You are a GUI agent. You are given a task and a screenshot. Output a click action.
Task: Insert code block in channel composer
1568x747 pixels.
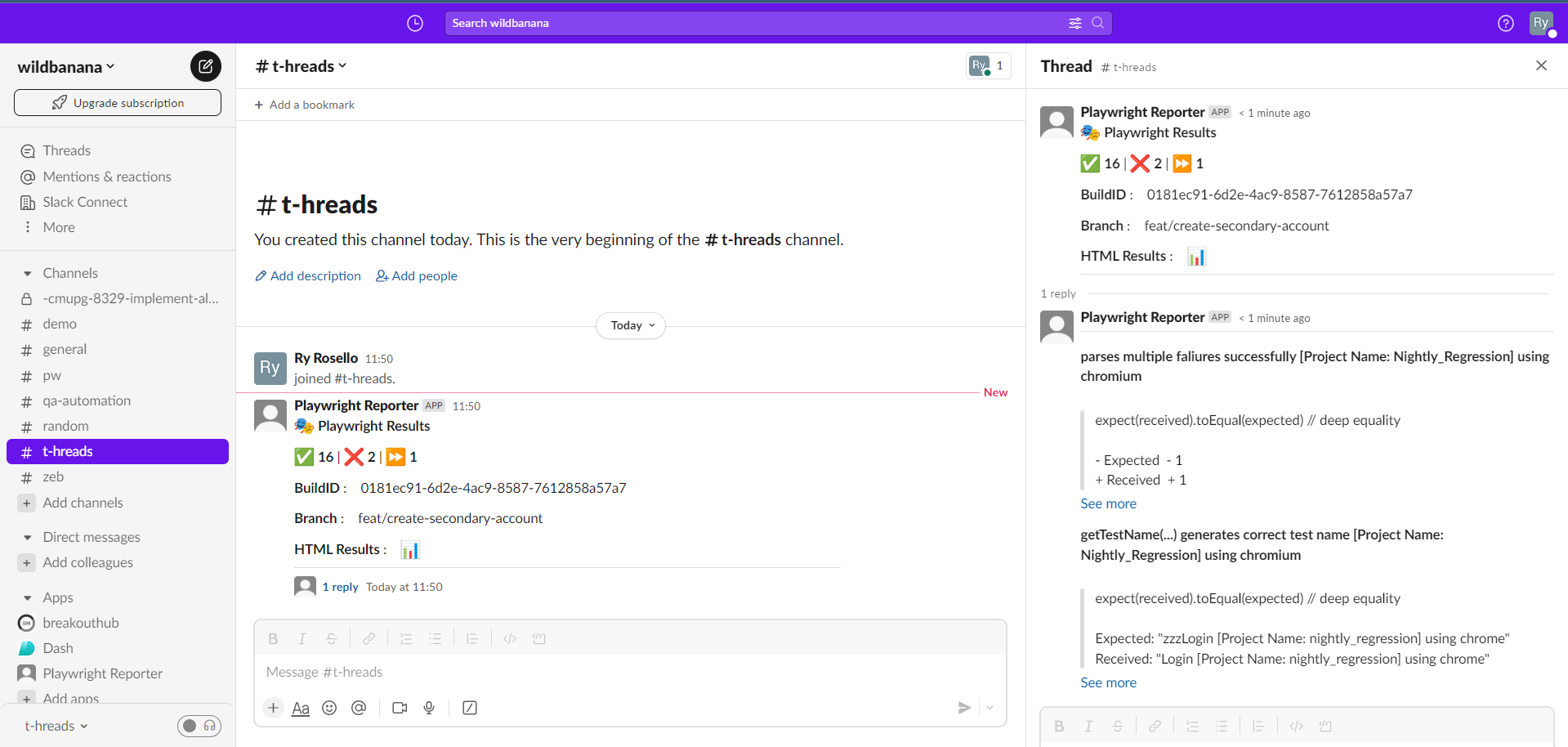pyautogui.click(x=539, y=639)
